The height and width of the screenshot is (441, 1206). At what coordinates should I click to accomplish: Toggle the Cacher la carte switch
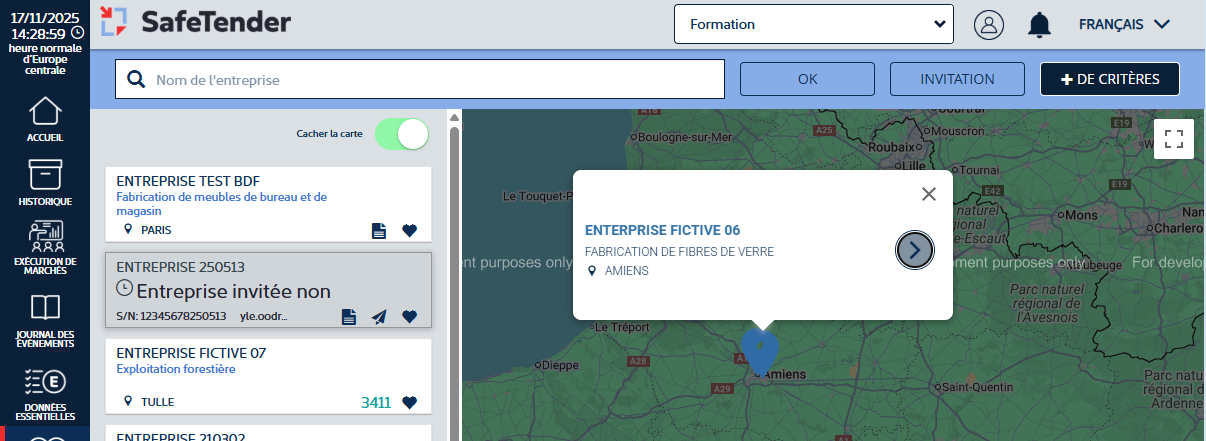pyautogui.click(x=401, y=134)
